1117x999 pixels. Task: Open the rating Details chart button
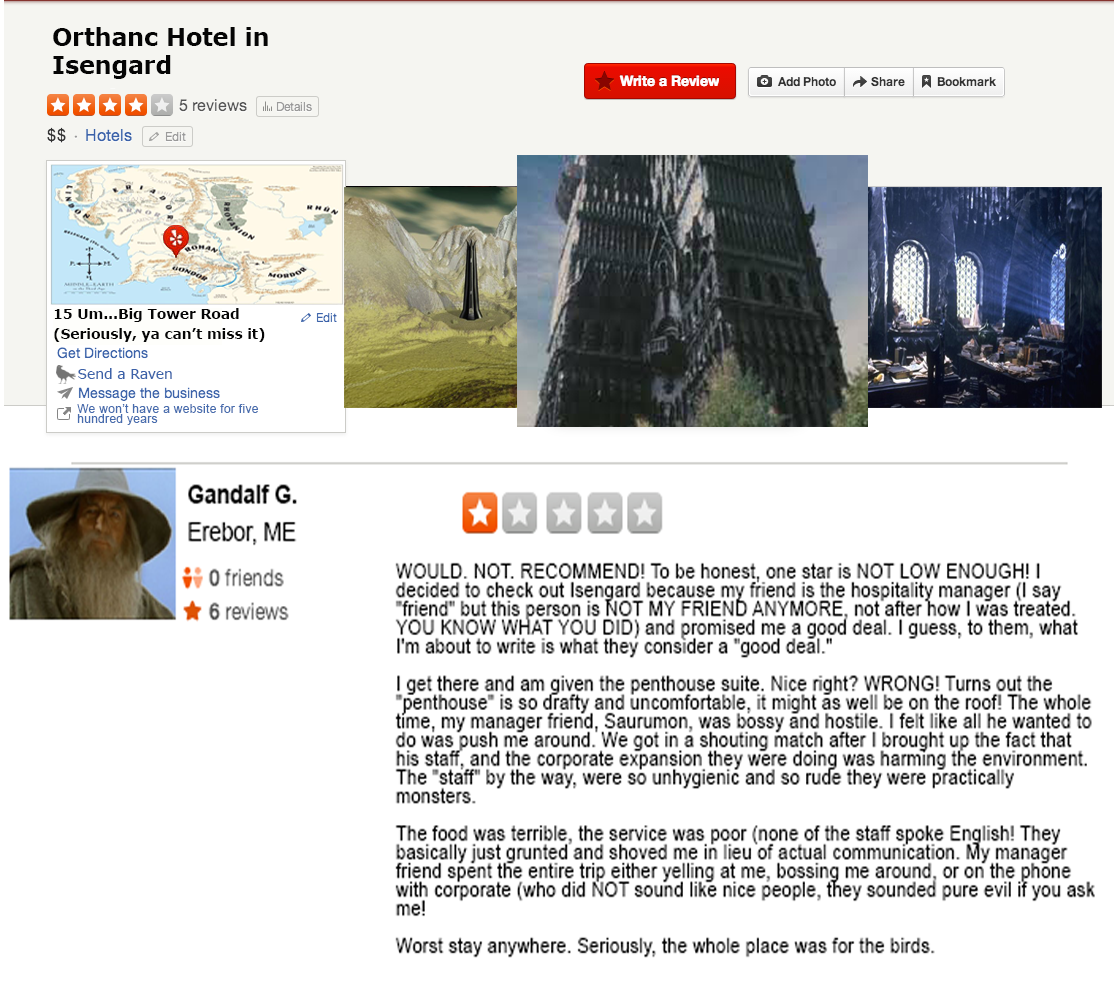pyautogui.click(x=287, y=107)
